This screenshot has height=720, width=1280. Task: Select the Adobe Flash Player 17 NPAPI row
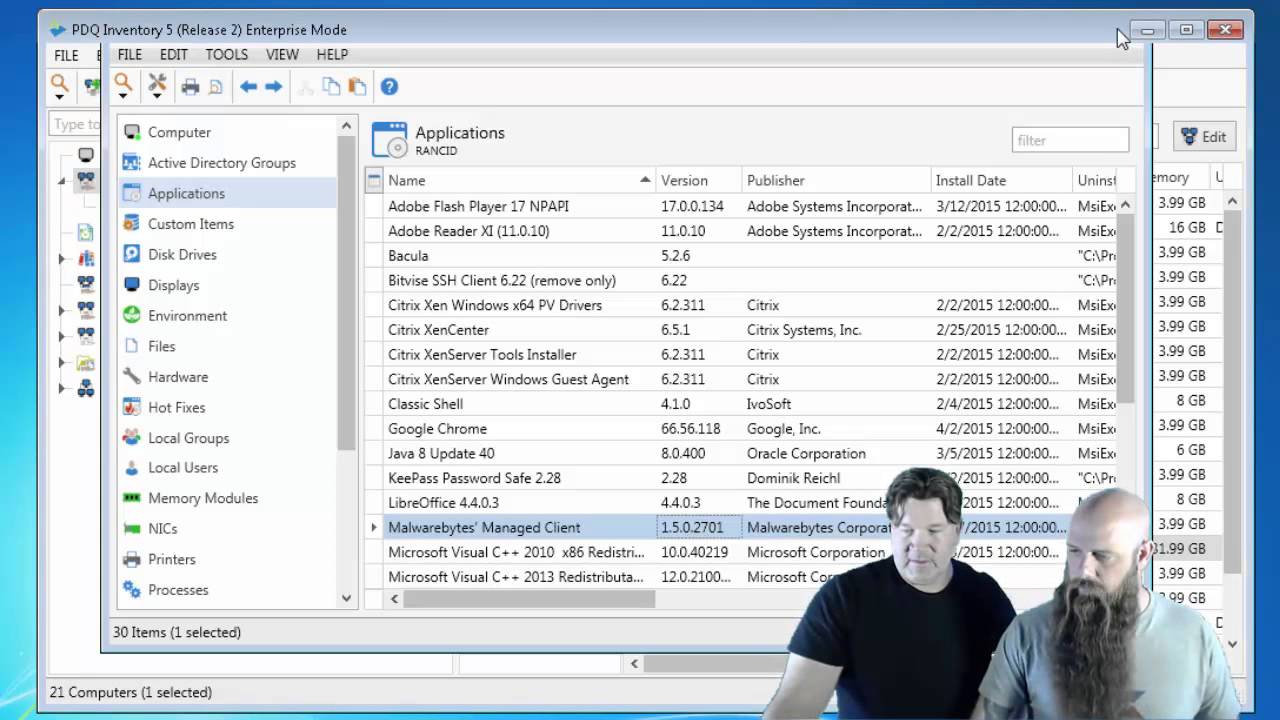point(741,206)
